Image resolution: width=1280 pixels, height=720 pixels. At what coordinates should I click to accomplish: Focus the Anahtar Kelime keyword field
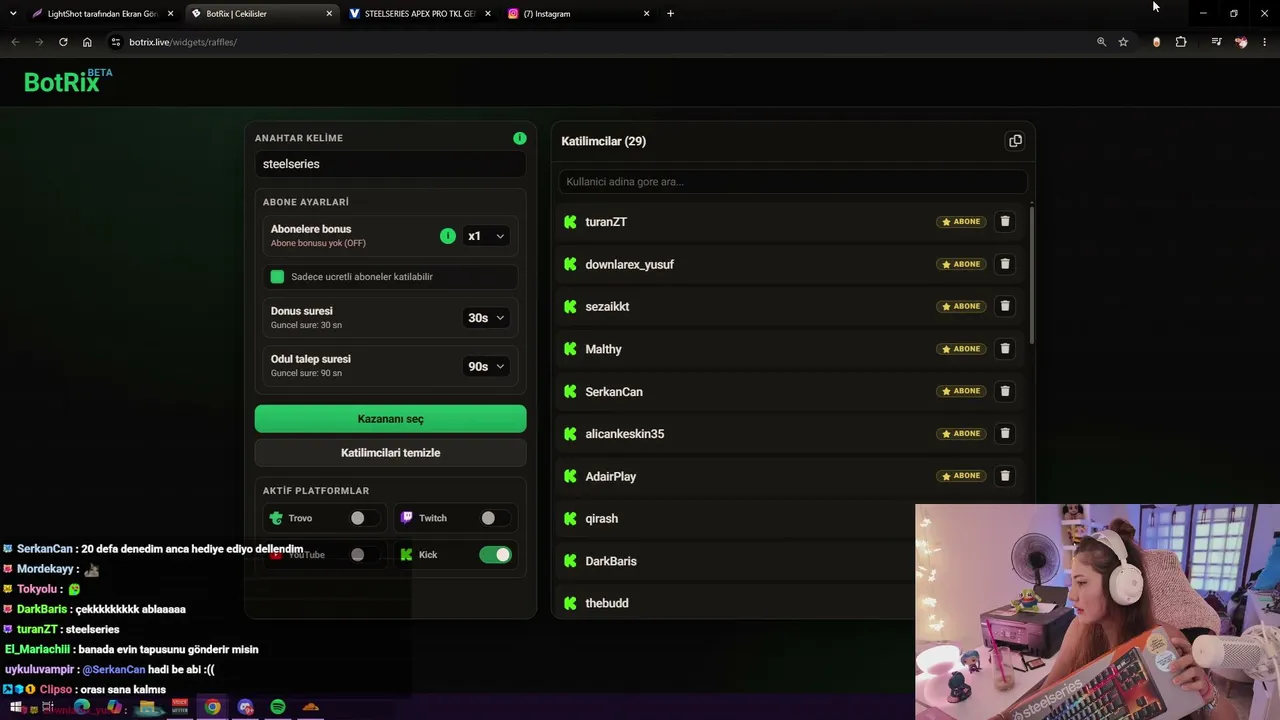tap(390, 164)
